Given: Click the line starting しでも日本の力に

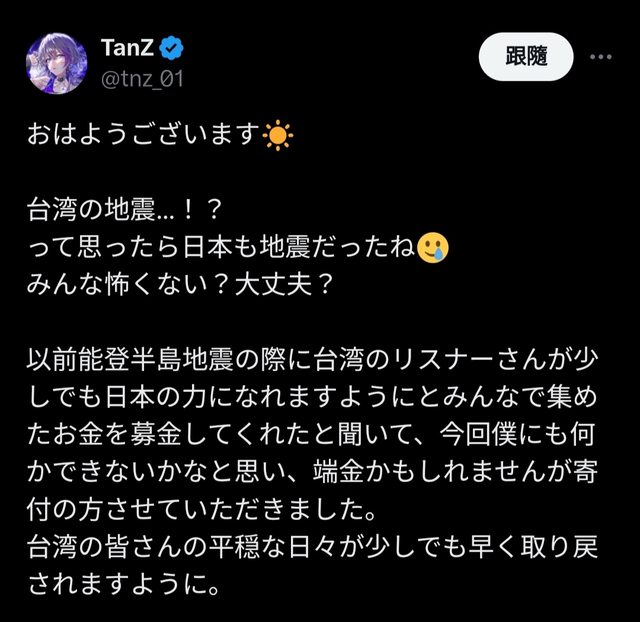Looking at the screenshot, I should coord(313,397).
